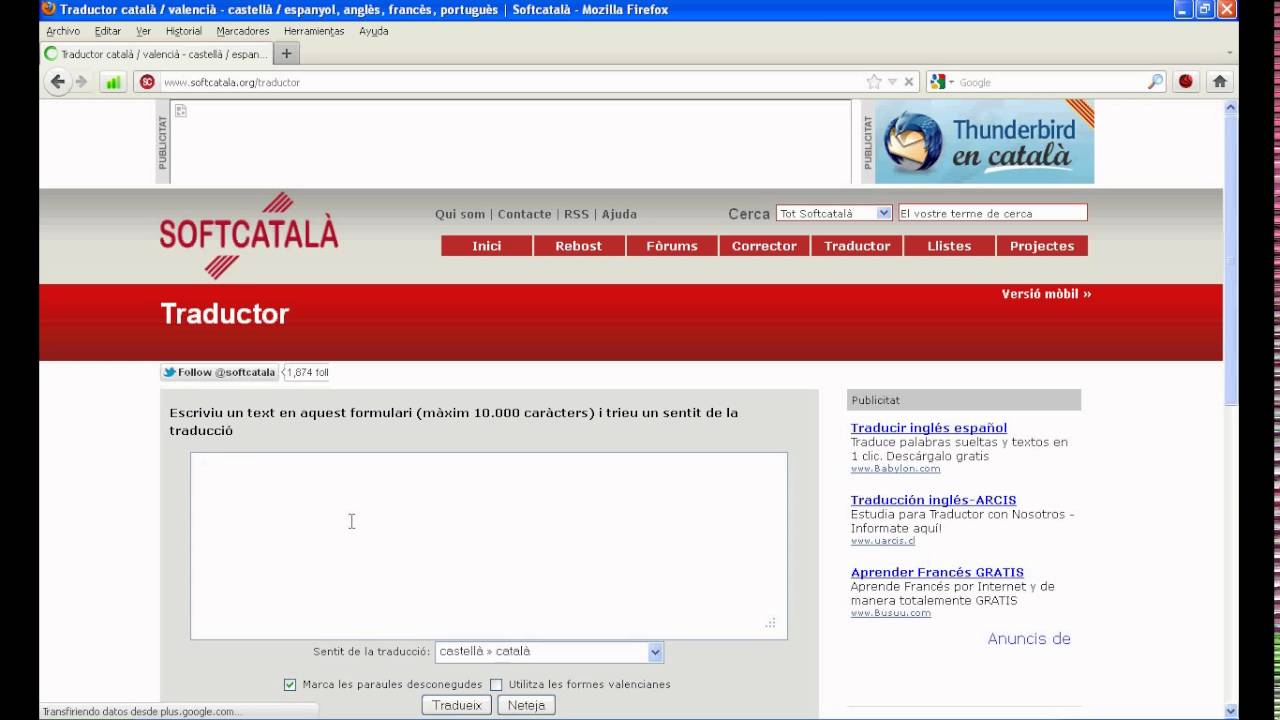Open the Ajuda link

click(619, 214)
